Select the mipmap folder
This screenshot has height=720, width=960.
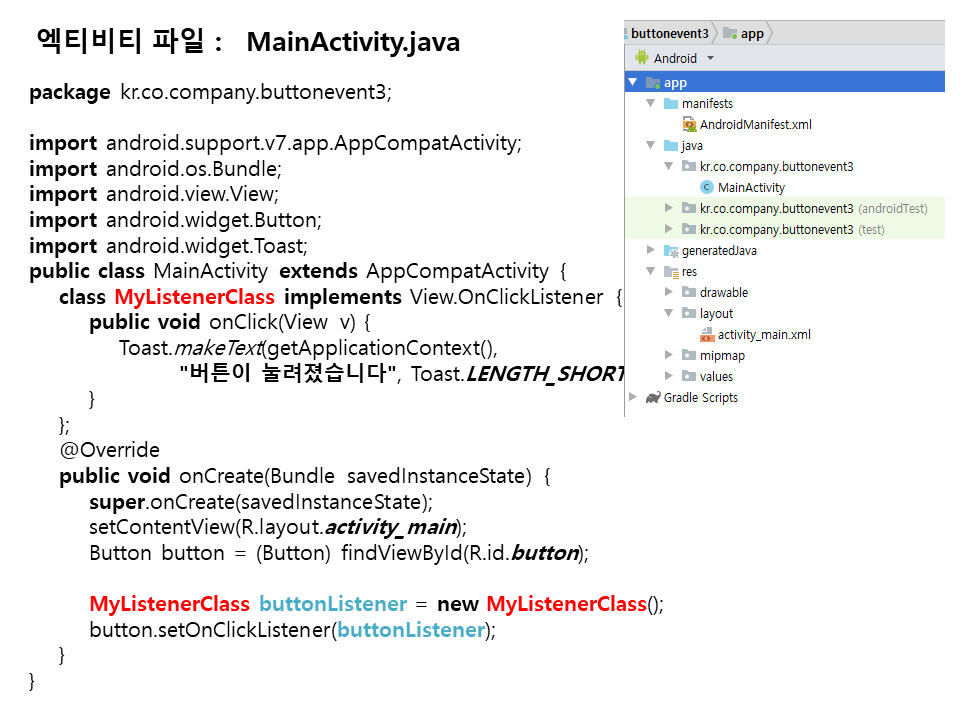pos(721,356)
